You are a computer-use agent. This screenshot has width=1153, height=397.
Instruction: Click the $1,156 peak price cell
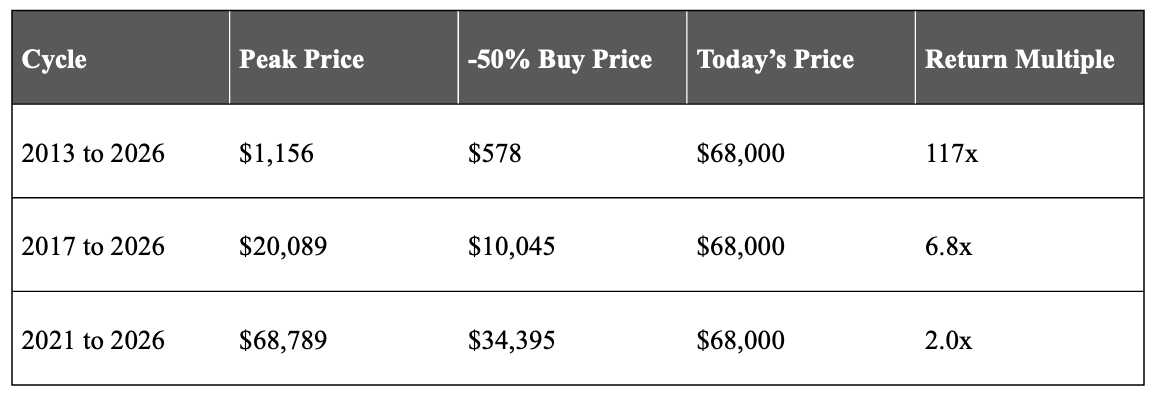(343, 151)
